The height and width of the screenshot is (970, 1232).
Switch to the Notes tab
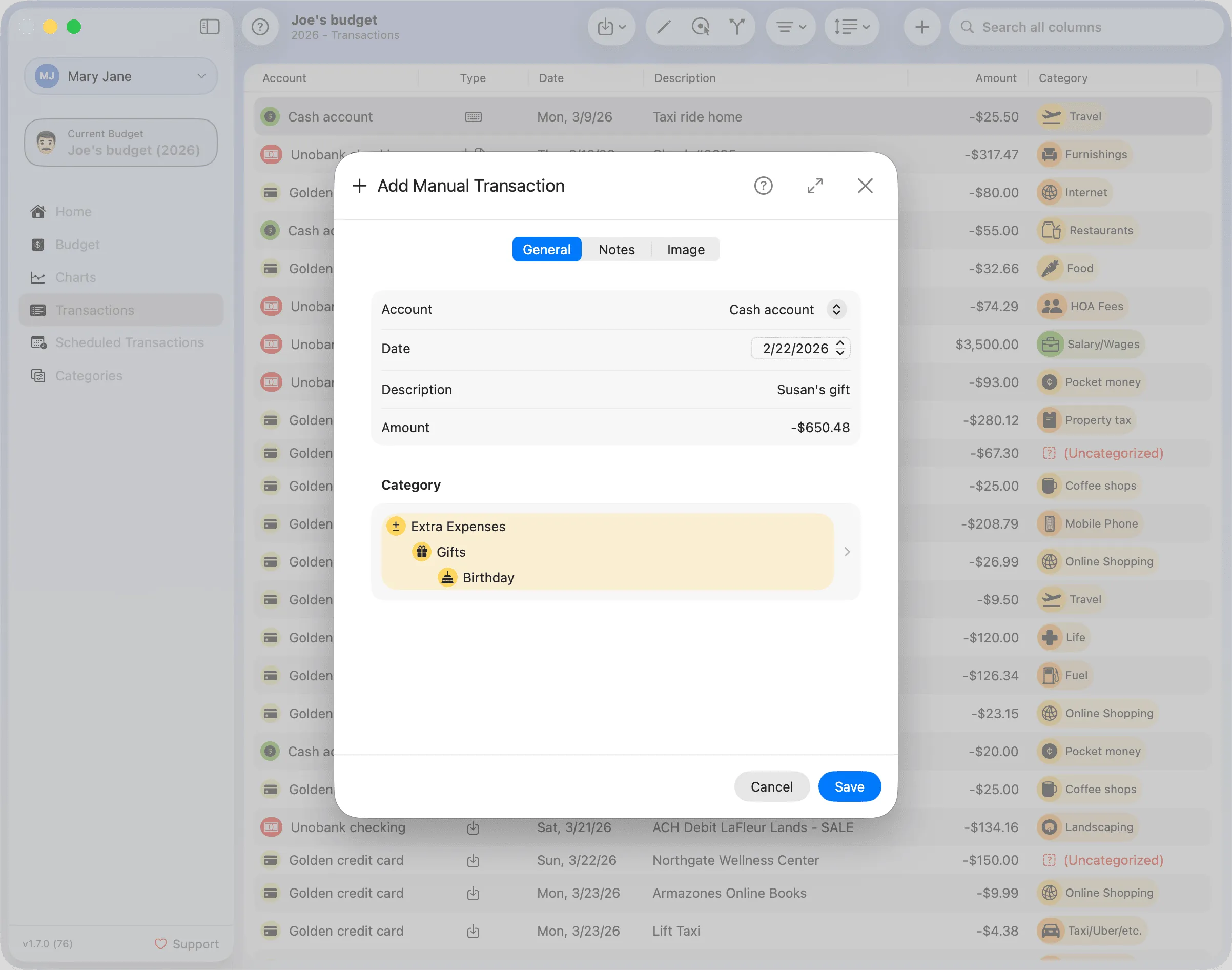click(617, 249)
